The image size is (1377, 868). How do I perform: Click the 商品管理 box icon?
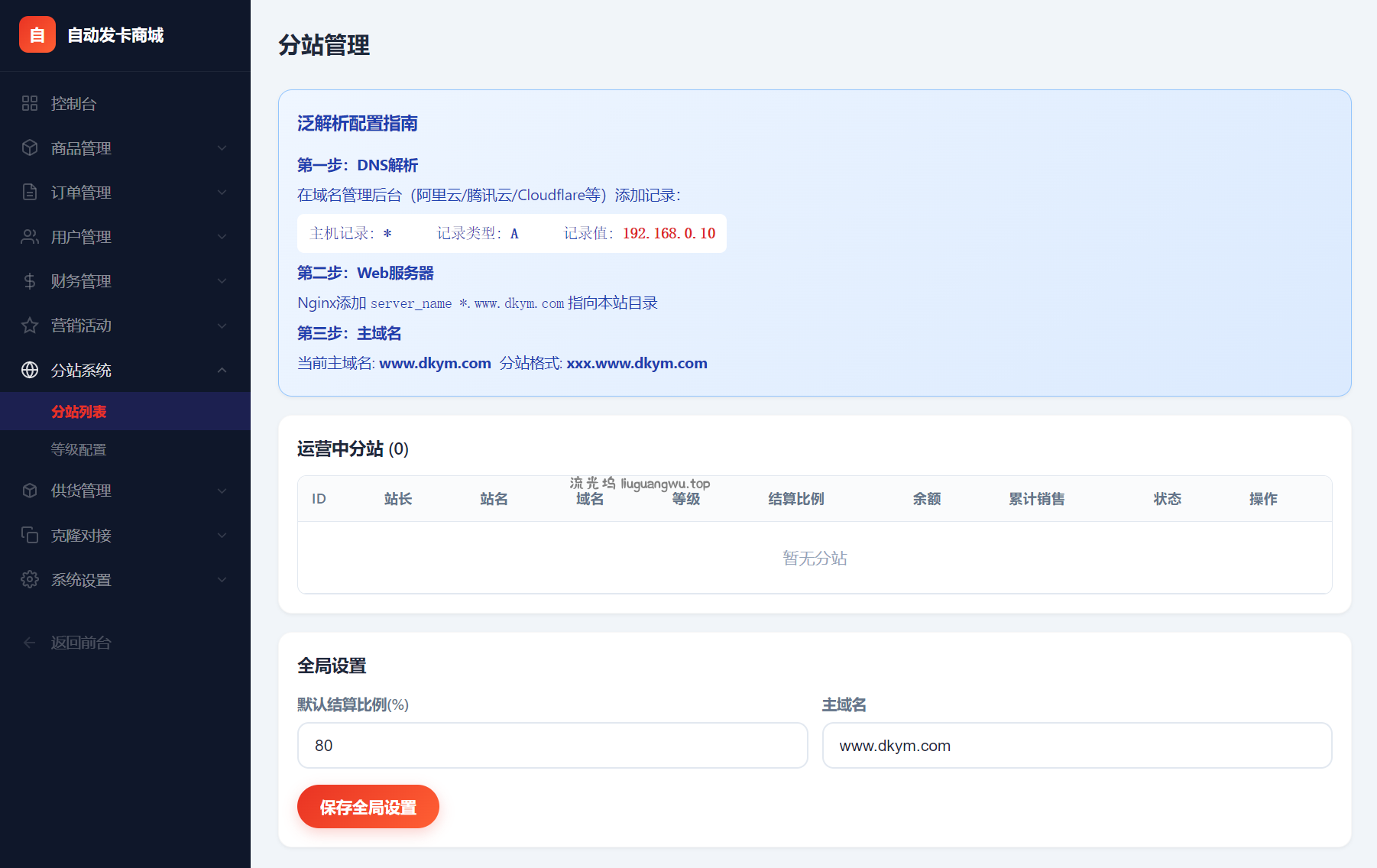(x=30, y=147)
